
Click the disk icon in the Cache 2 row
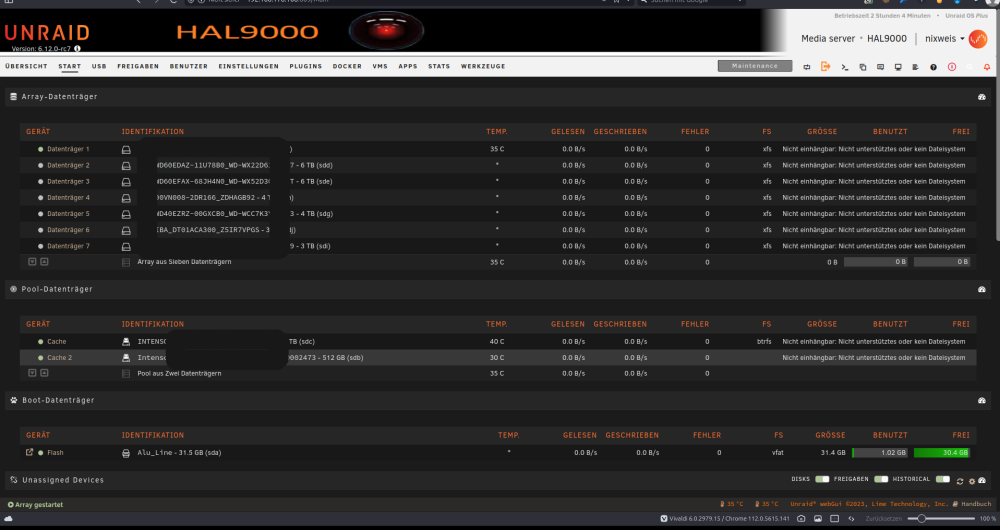pos(126,358)
